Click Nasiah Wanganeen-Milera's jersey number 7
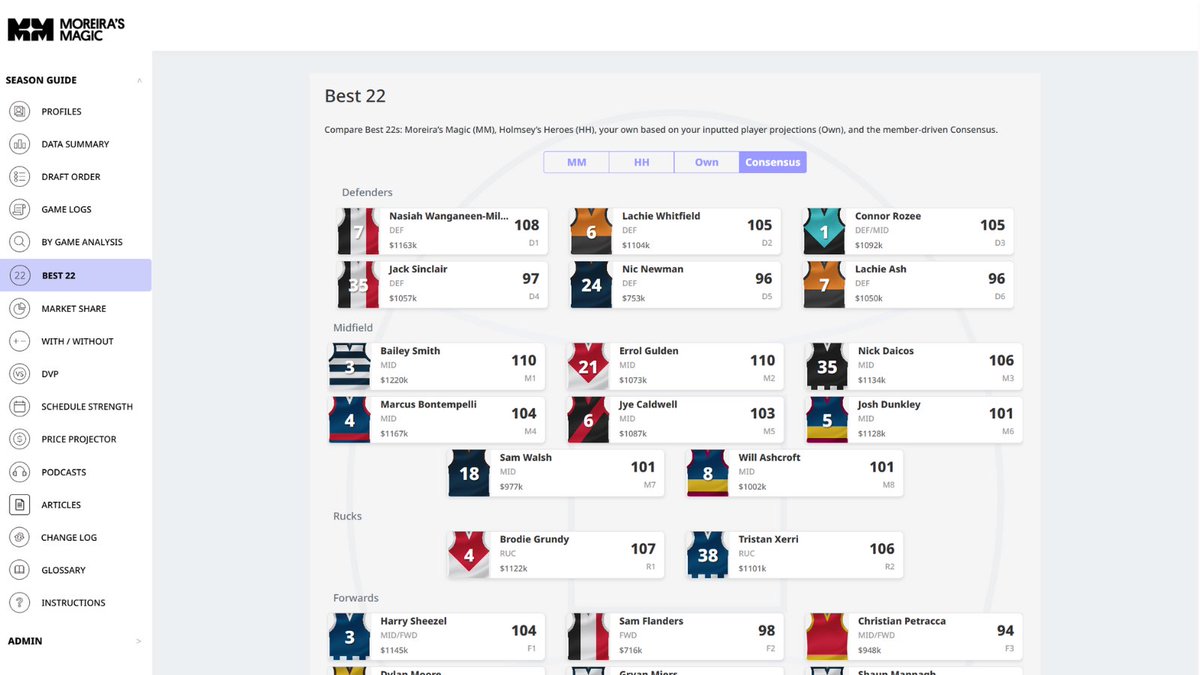 (359, 232)
